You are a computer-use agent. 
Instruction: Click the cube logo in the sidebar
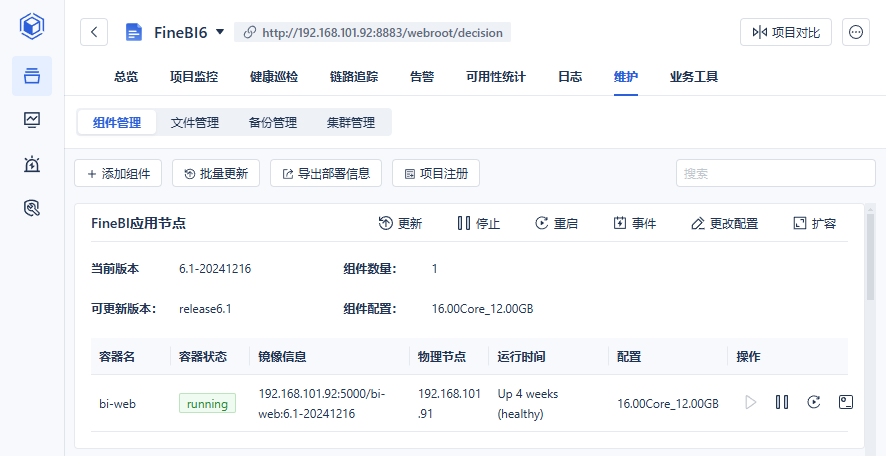coord(32,27)
